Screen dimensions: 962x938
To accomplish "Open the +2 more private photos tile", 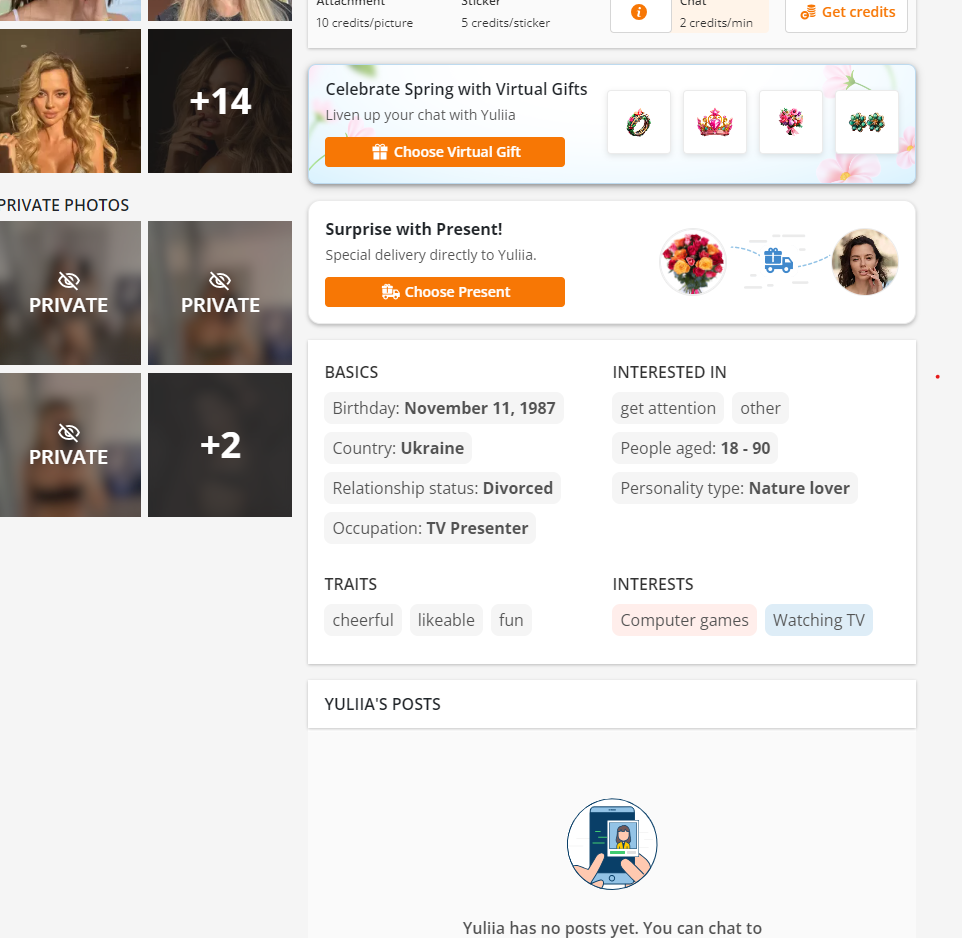I will 220,445.
